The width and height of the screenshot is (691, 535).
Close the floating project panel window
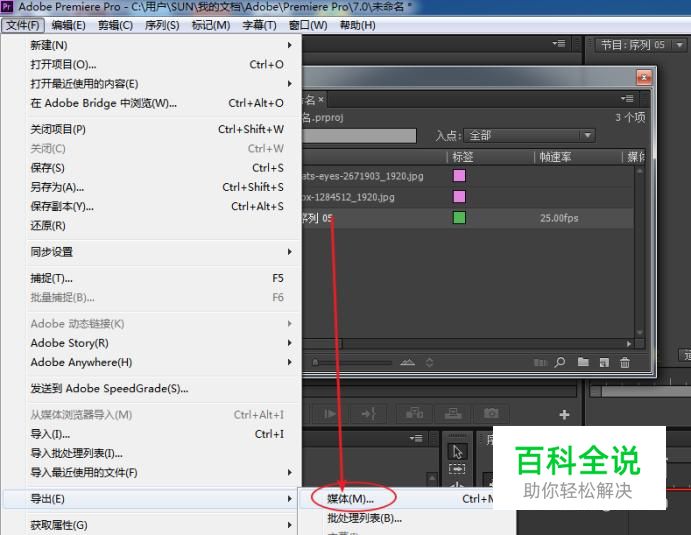[644, 77]
